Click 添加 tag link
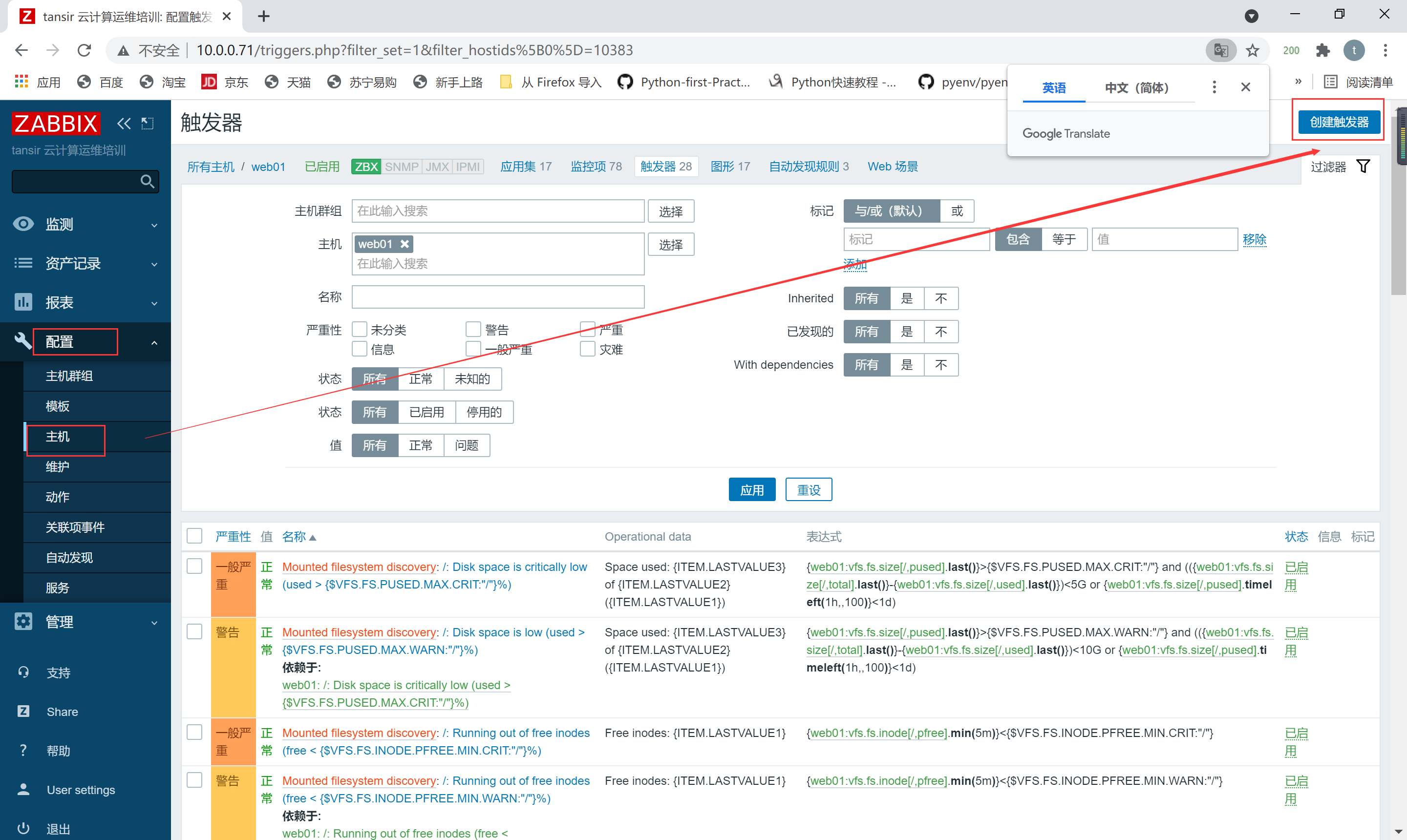 [x=855, y=264]
